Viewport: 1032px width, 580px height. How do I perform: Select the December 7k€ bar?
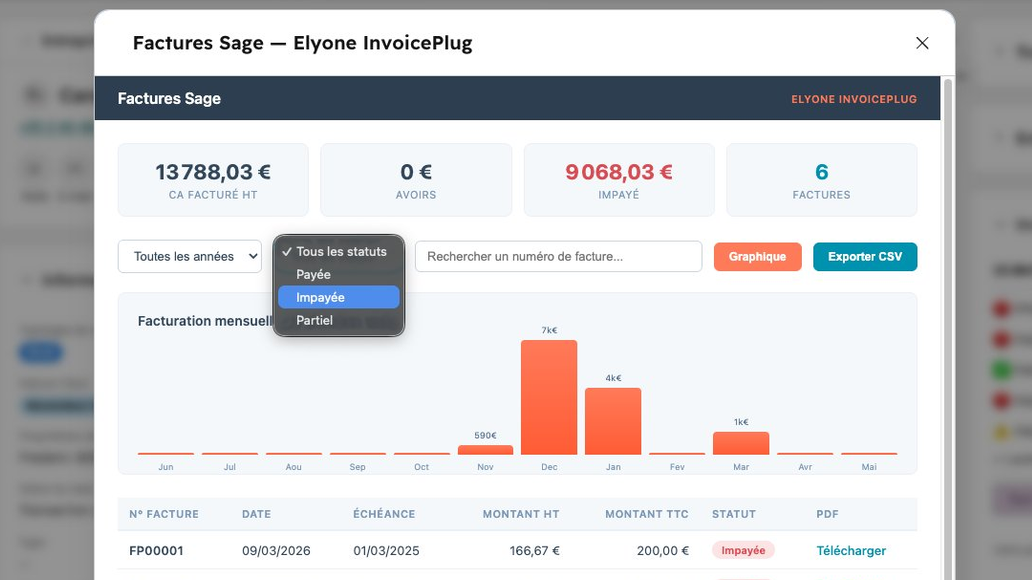549,397
